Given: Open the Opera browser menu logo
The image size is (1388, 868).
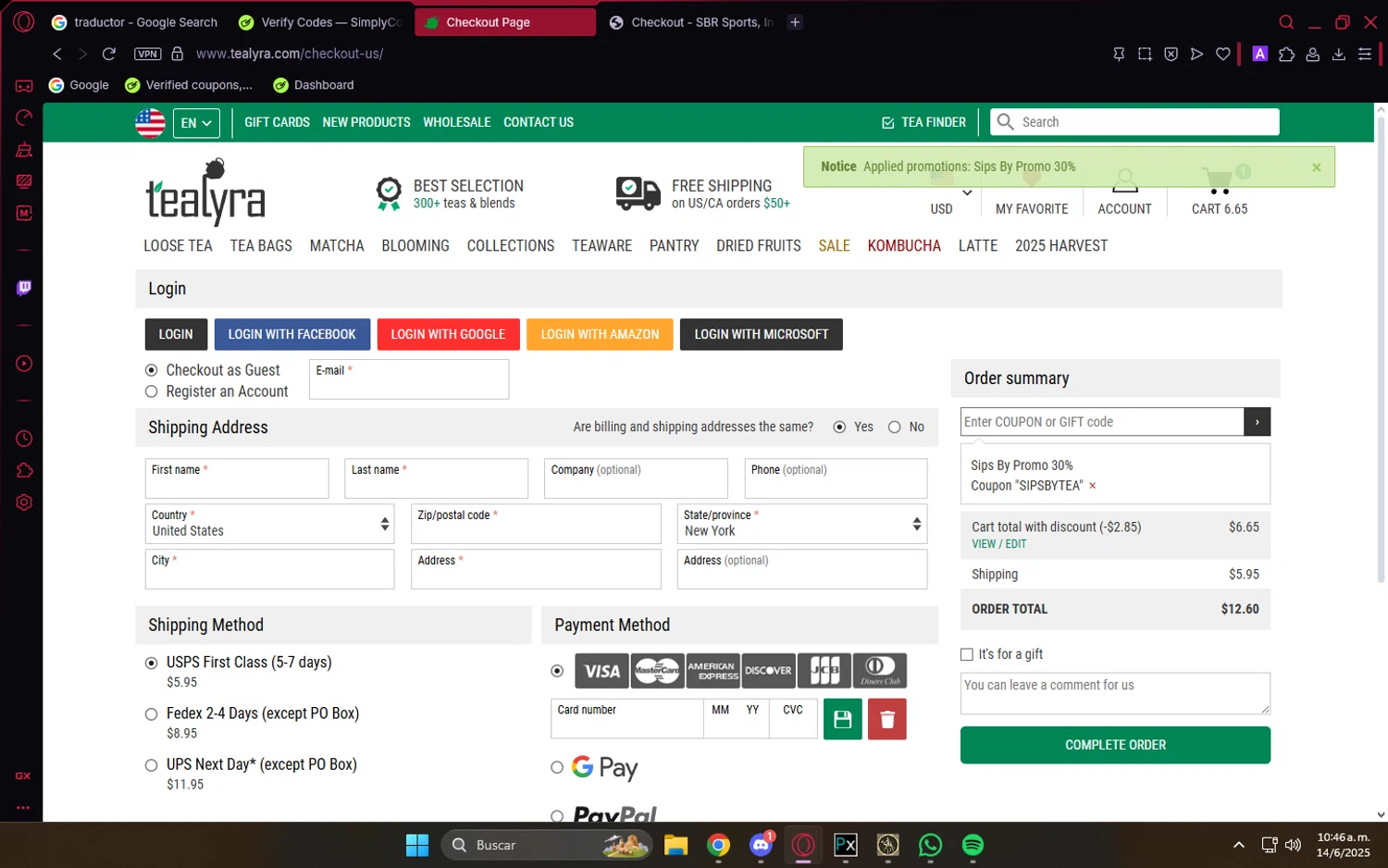Looking at the screenshot, I should point(24,21).
